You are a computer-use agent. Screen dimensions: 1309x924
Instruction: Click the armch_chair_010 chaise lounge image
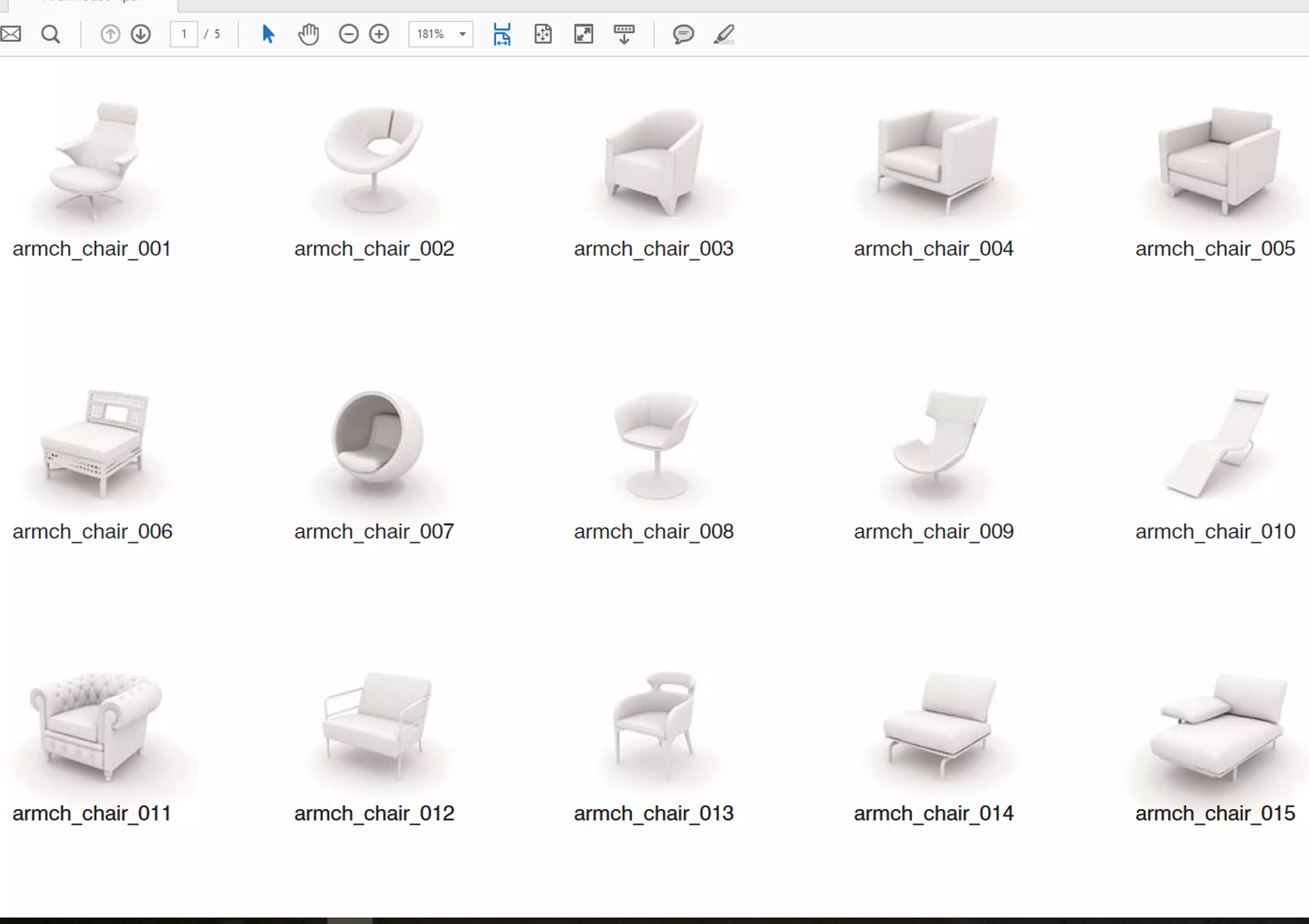(x=1218, y=443)
